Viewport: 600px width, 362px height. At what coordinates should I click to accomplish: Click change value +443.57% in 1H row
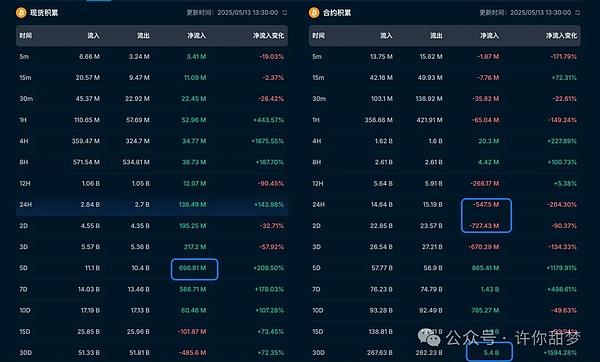[x=269, y=120]
